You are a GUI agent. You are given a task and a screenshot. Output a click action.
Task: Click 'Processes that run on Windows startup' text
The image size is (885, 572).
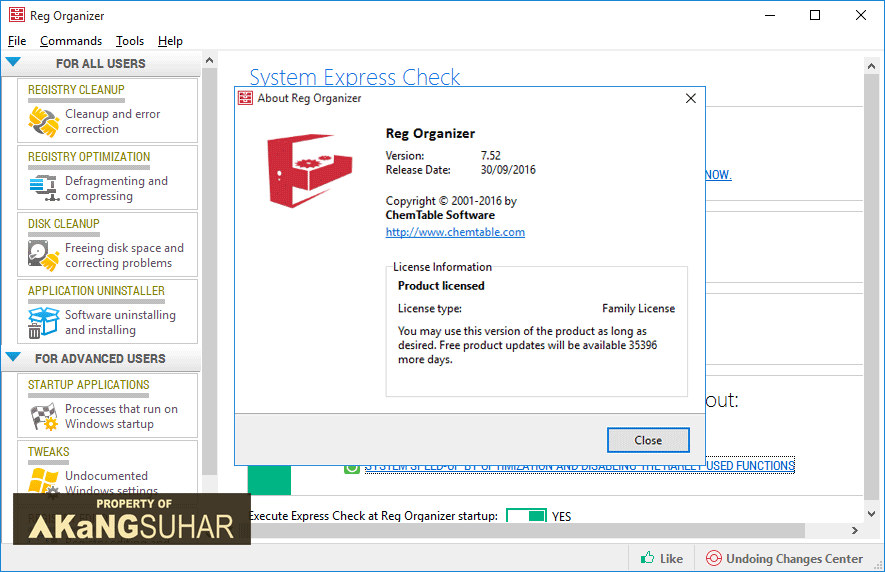[121, 416]
